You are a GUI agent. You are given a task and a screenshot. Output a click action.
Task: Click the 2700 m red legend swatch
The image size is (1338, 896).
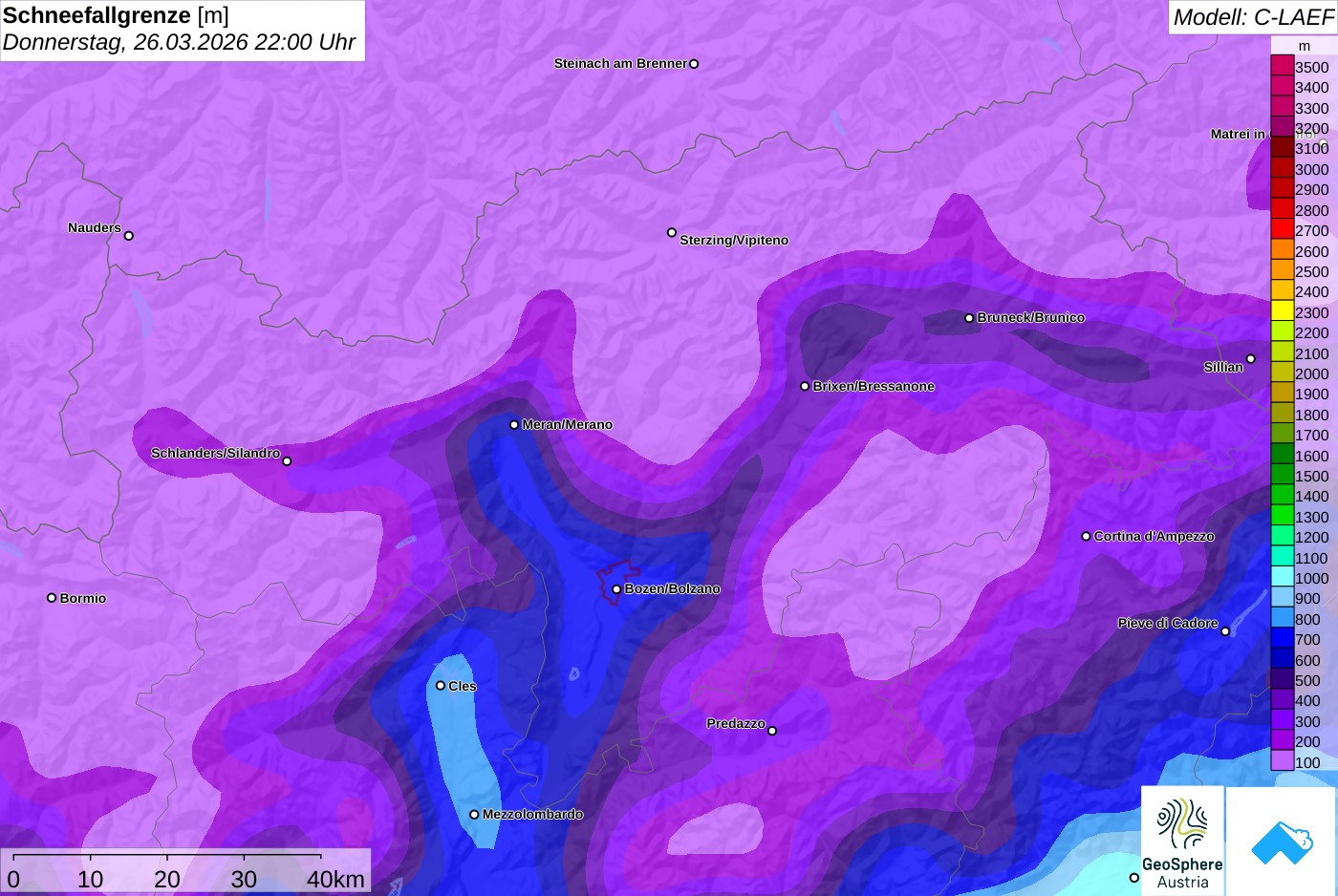click(x=1282, y=229)
